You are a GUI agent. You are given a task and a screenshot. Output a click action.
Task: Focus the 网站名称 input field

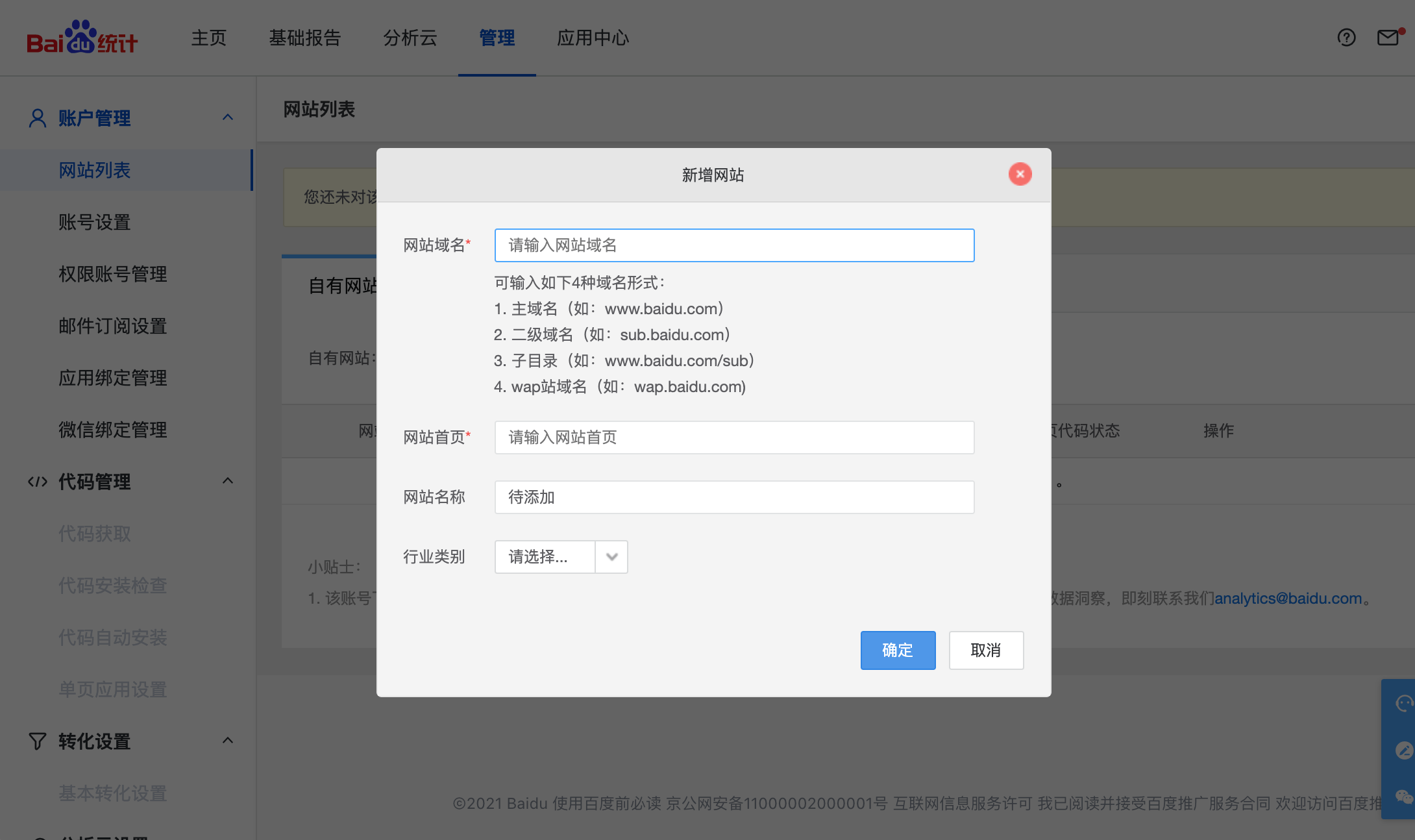734,497
